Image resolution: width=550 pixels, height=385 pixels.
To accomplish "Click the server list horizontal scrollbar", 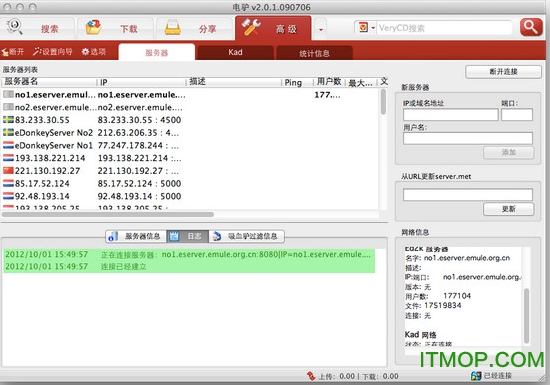I will (x=108, y=214).
